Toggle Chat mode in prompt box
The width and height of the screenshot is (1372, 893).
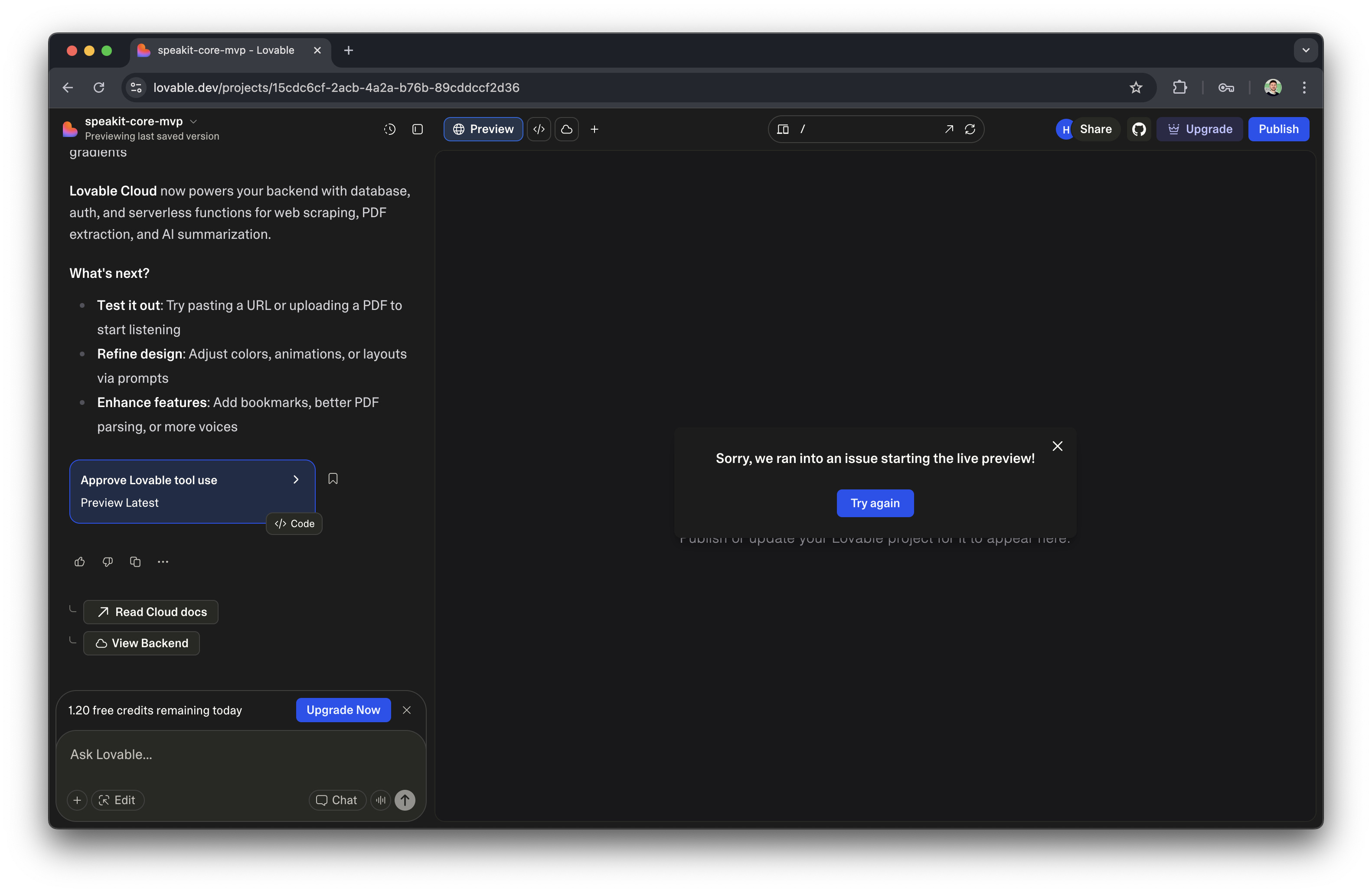(x=337, y=800)
